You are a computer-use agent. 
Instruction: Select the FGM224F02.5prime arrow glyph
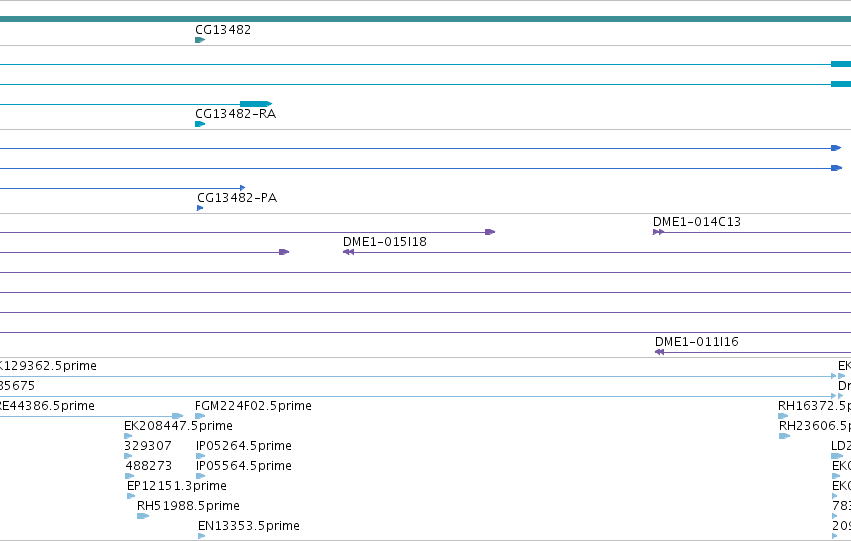(x=200, y=416)
